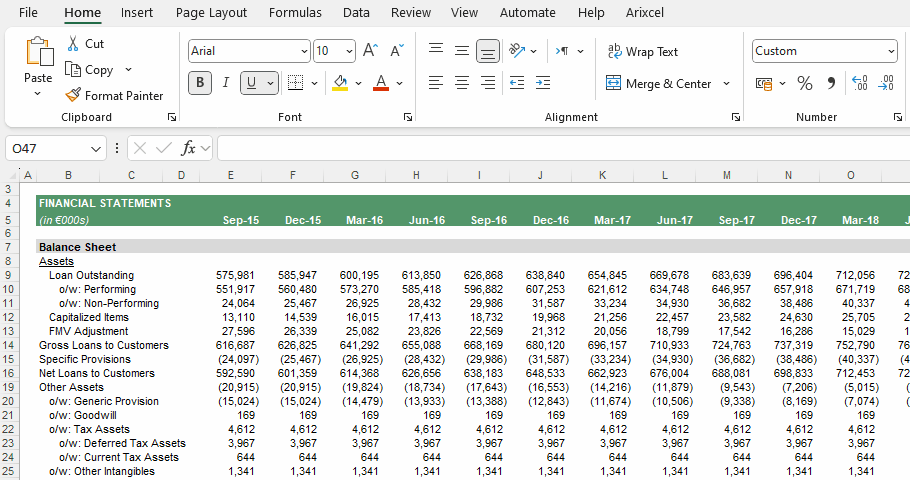The image size is (910, 480).
Task: Expand the Custom number format dropdown
Action: pos(891,51)
